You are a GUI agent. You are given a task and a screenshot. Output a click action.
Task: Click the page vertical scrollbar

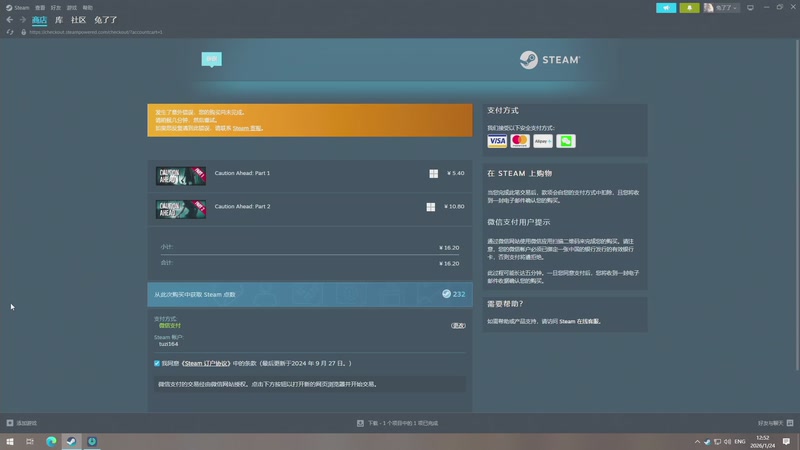pyautogui.click(x=797, y=206)
